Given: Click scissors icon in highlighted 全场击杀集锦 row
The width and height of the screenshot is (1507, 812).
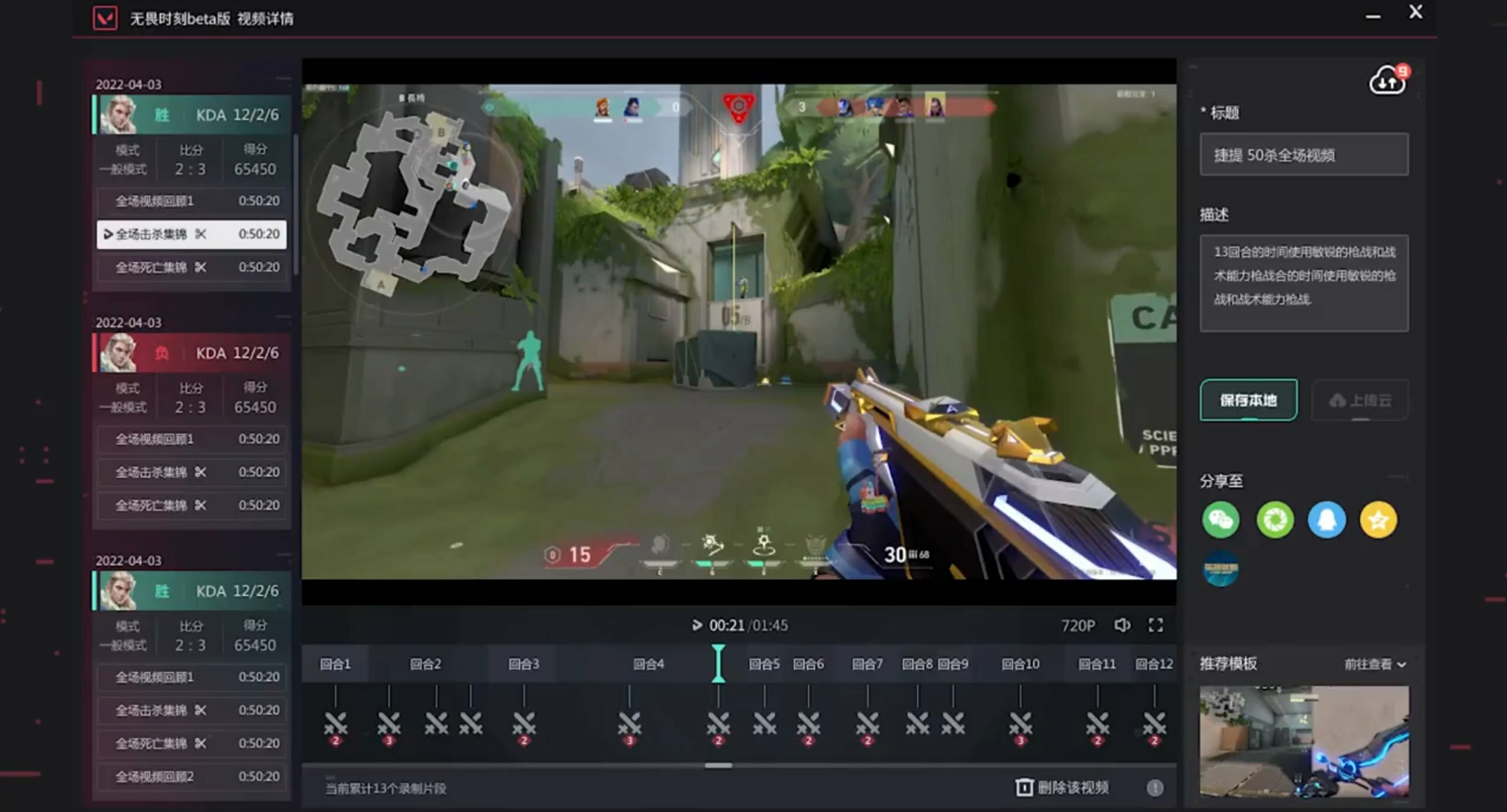Looking at the screenshot, I should click(200, 234).
